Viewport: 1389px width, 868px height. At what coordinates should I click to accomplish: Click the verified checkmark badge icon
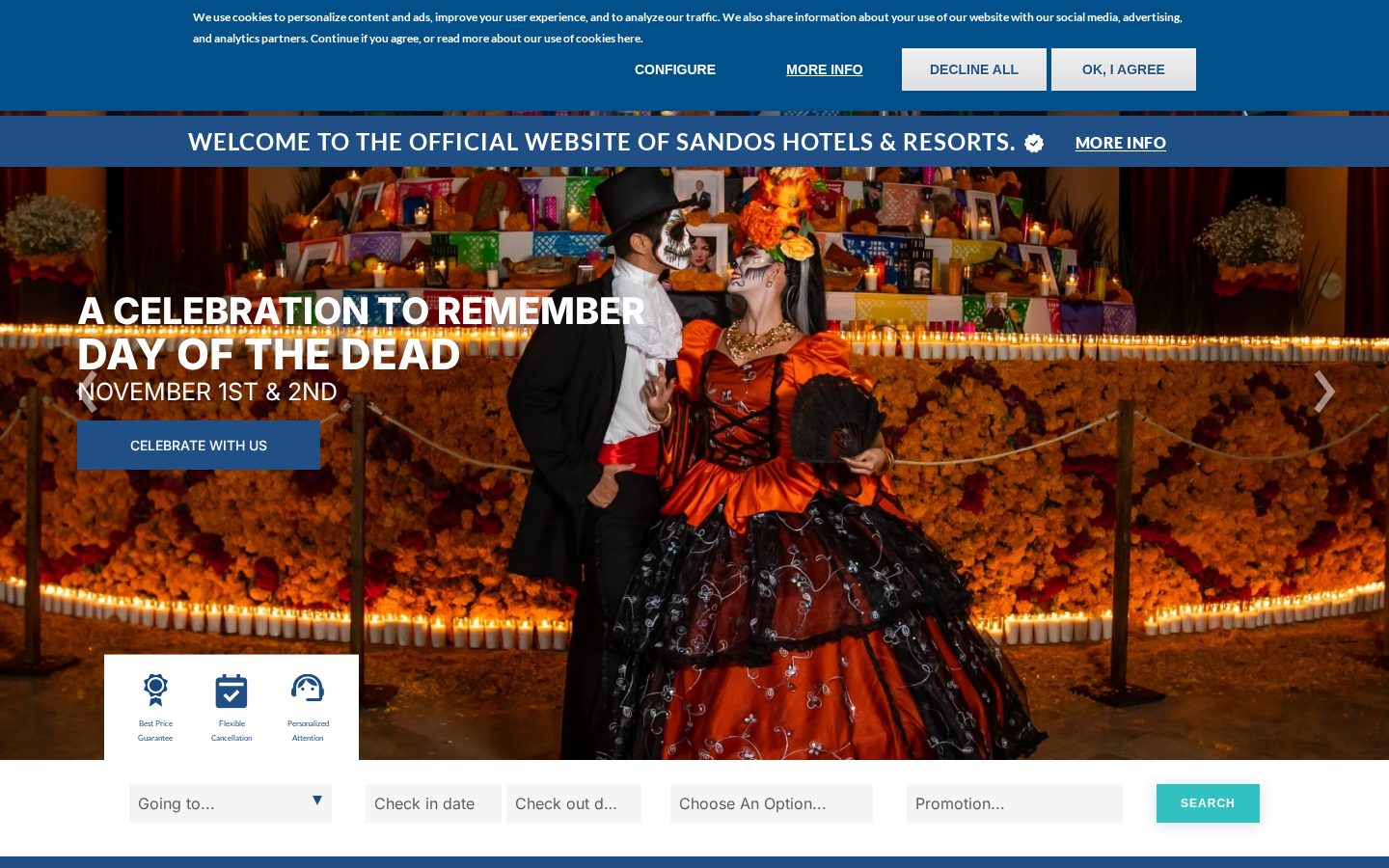(x=1034, y=143)
